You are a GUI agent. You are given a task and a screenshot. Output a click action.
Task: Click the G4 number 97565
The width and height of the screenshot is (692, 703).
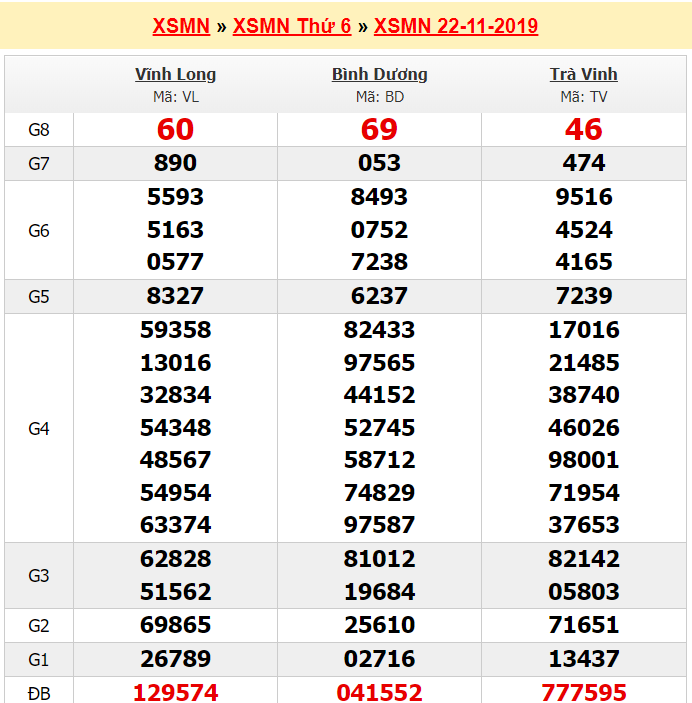tap(379, 363)
